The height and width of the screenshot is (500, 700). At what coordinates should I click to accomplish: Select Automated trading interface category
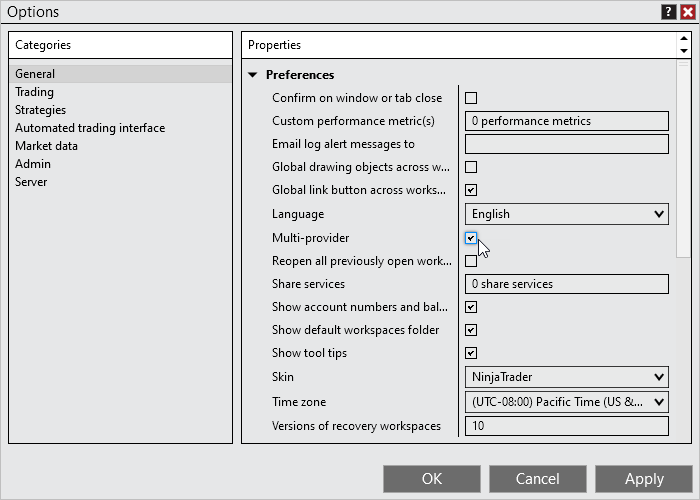(120, 128)
